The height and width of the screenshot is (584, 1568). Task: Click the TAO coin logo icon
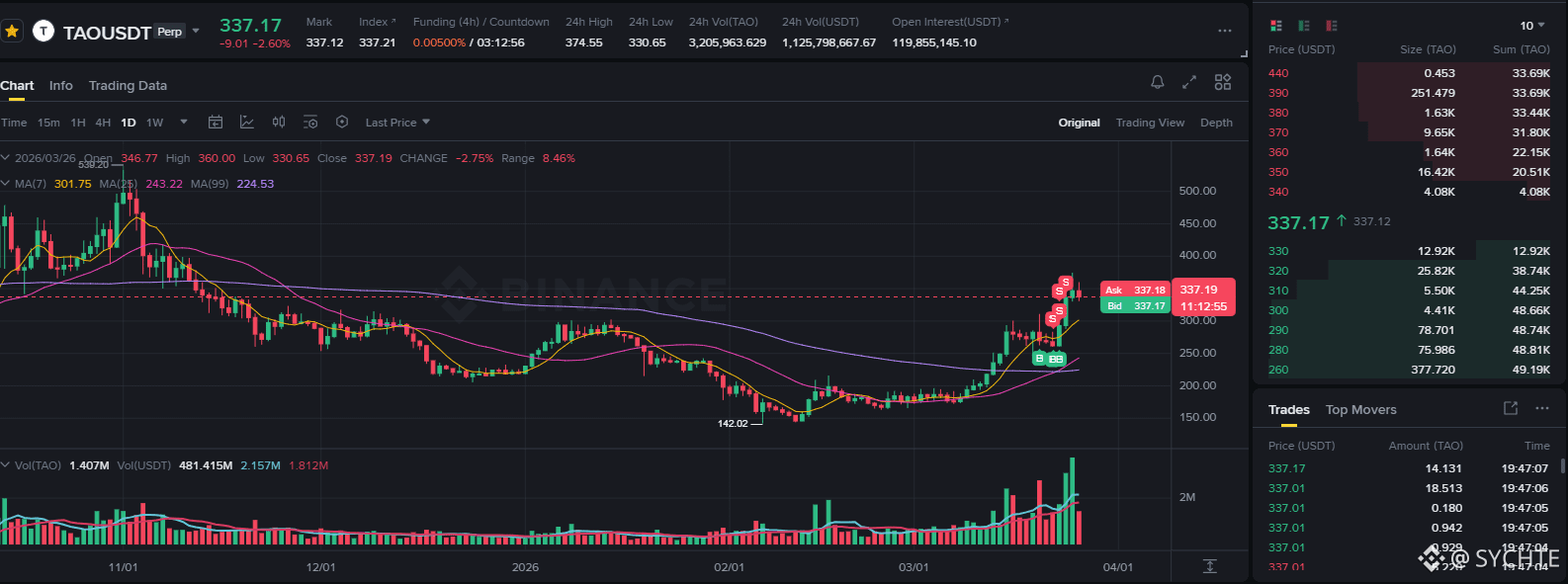44,32
